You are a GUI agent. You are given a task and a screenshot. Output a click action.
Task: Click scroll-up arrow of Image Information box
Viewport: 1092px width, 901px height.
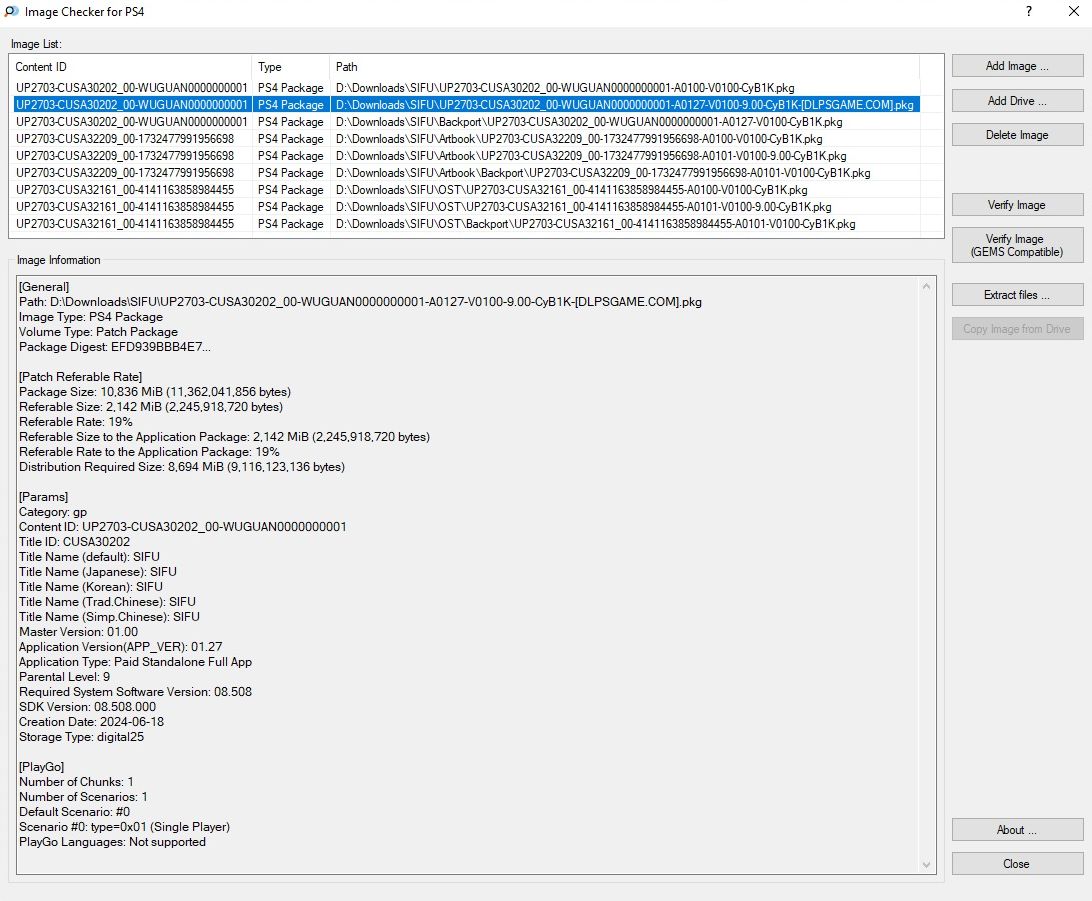coord(926,286)
